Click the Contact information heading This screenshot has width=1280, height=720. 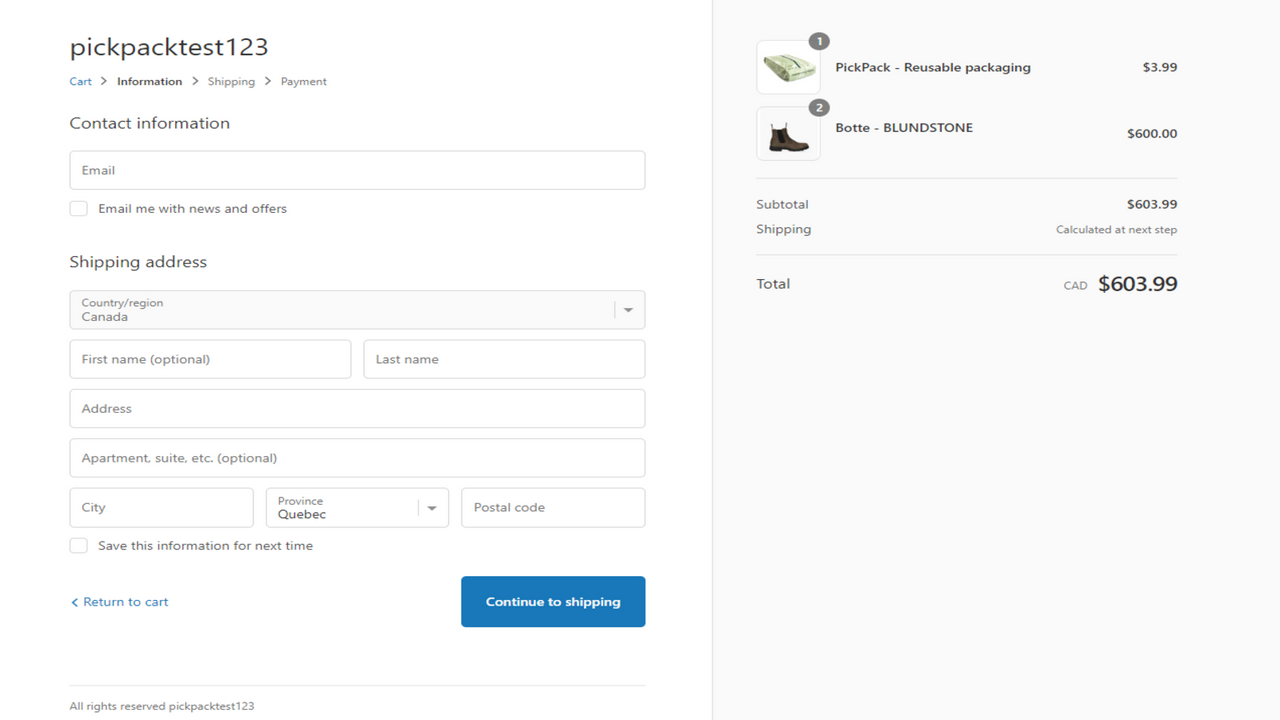[149, 123]
